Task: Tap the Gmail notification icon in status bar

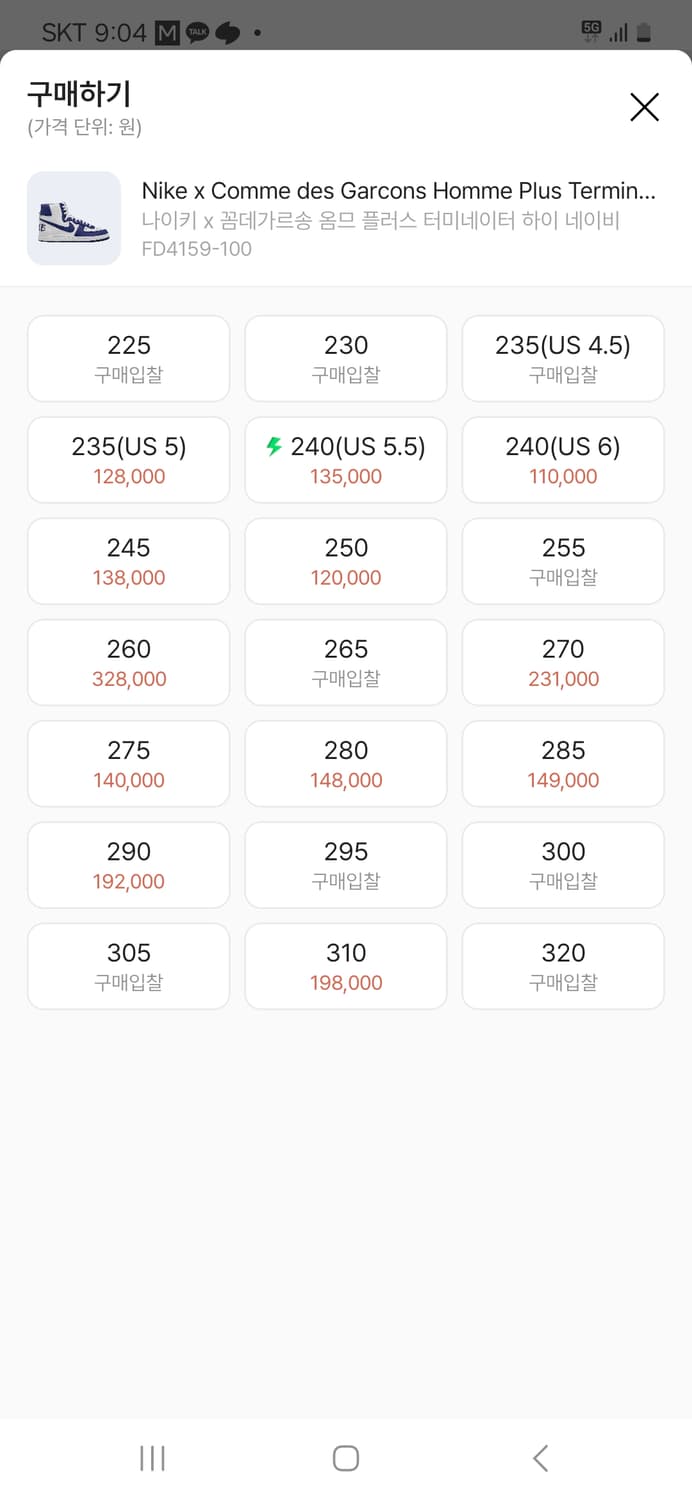Action: [x=167, y=33]
